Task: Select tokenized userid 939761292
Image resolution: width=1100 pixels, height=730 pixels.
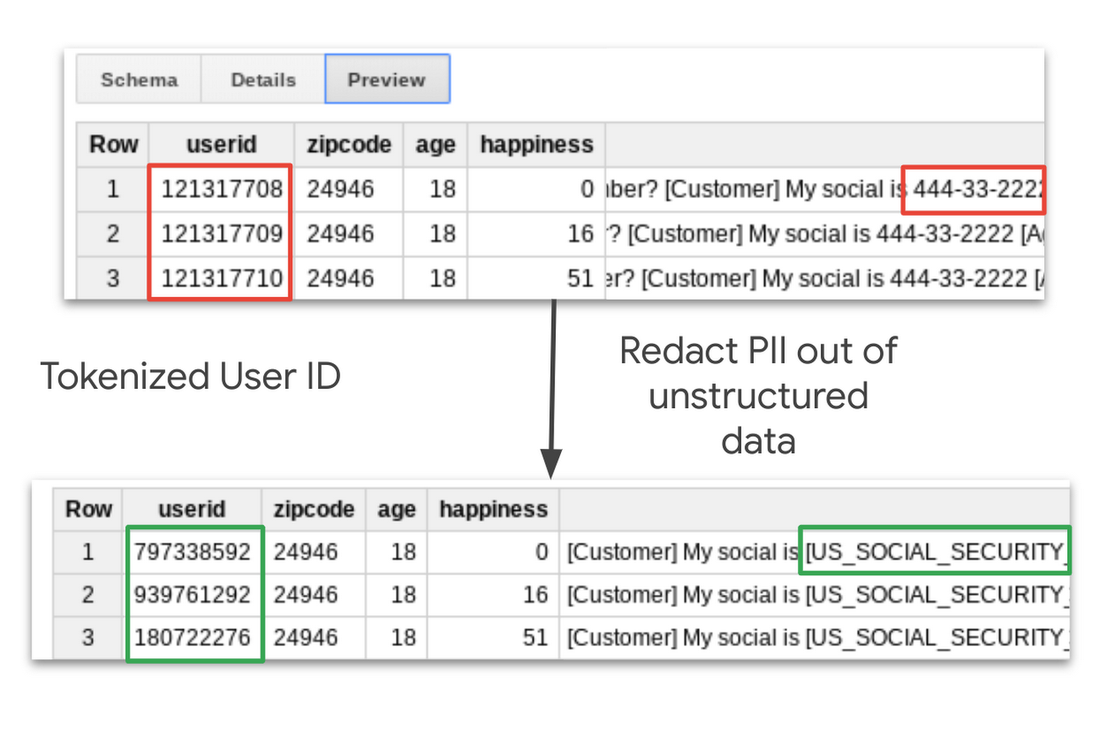Action: [x=192, y=595]
